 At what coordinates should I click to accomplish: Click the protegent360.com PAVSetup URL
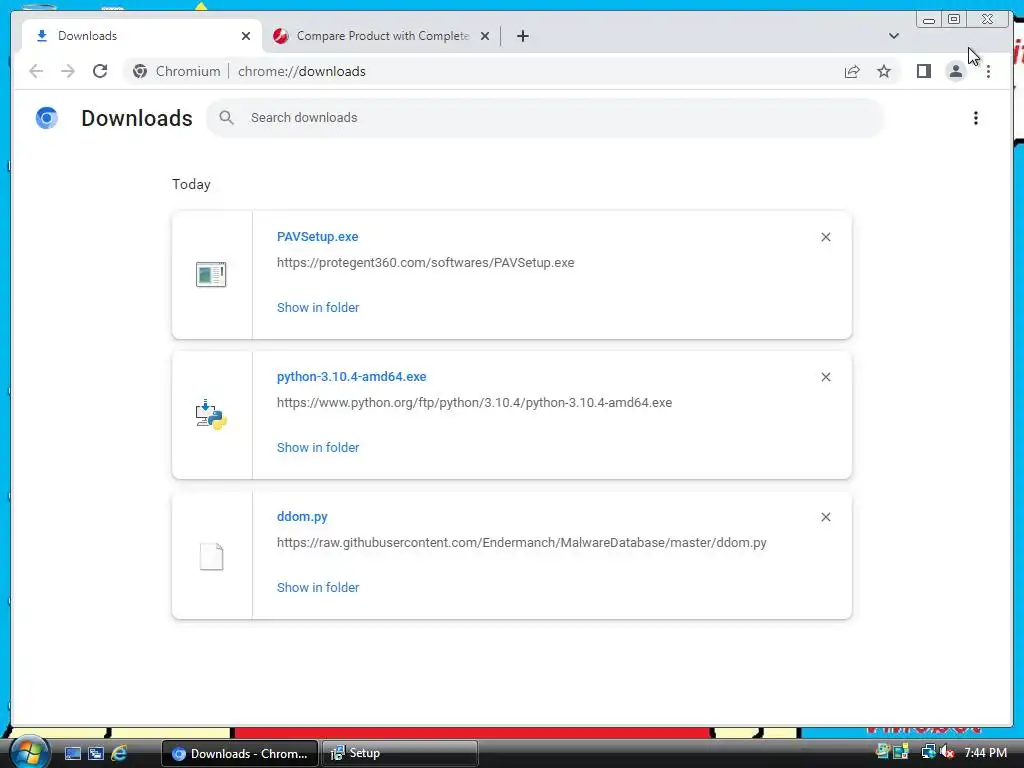pos(426,263)
